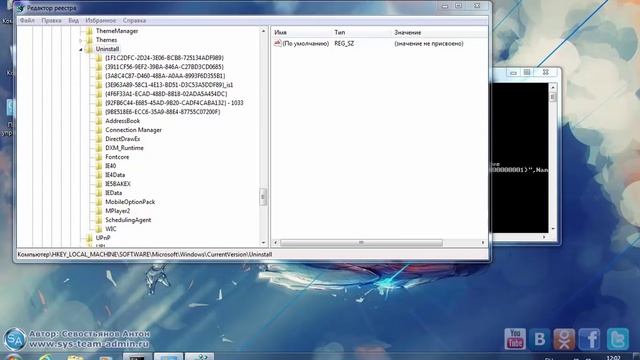Click the ThemeManager folder icon

[89, 31]
